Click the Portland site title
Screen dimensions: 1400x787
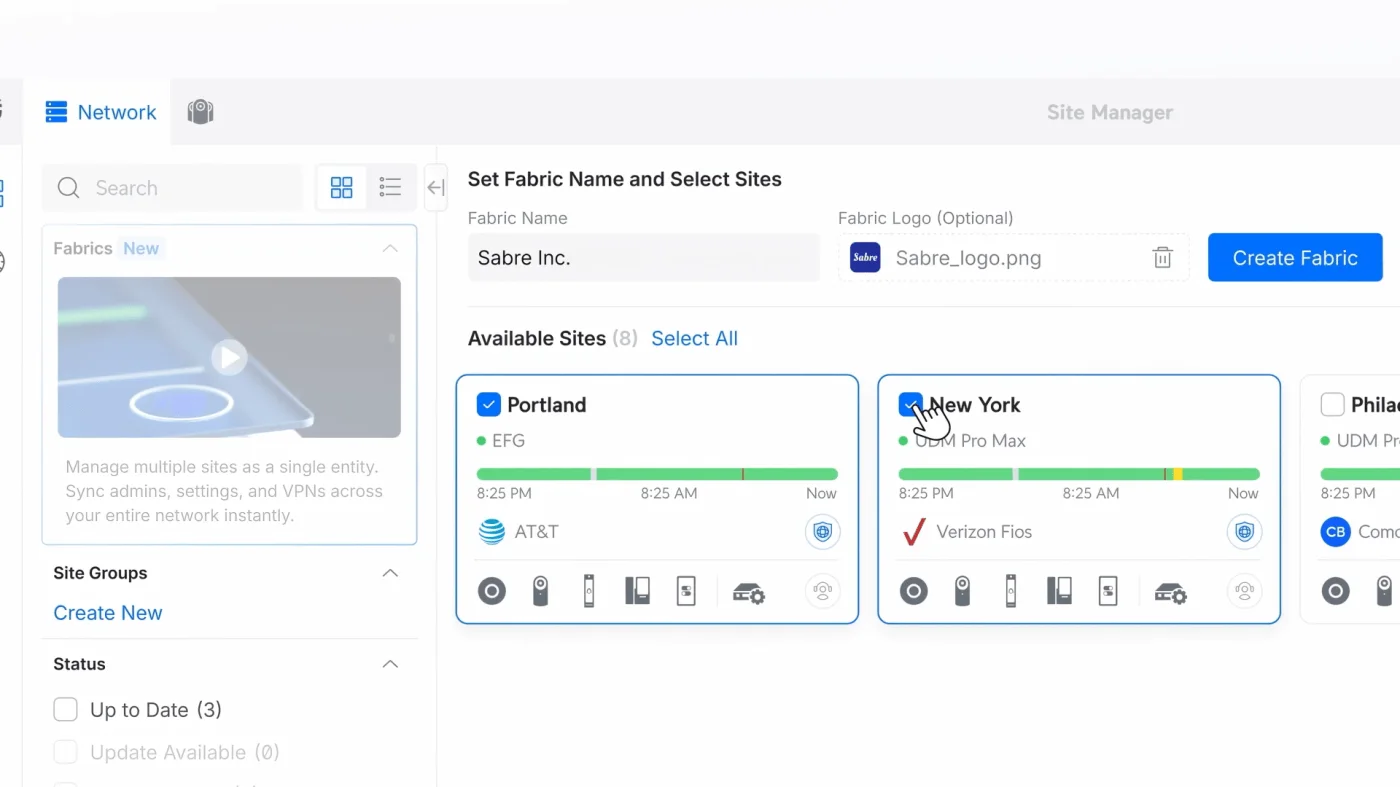tap(546, 404)
